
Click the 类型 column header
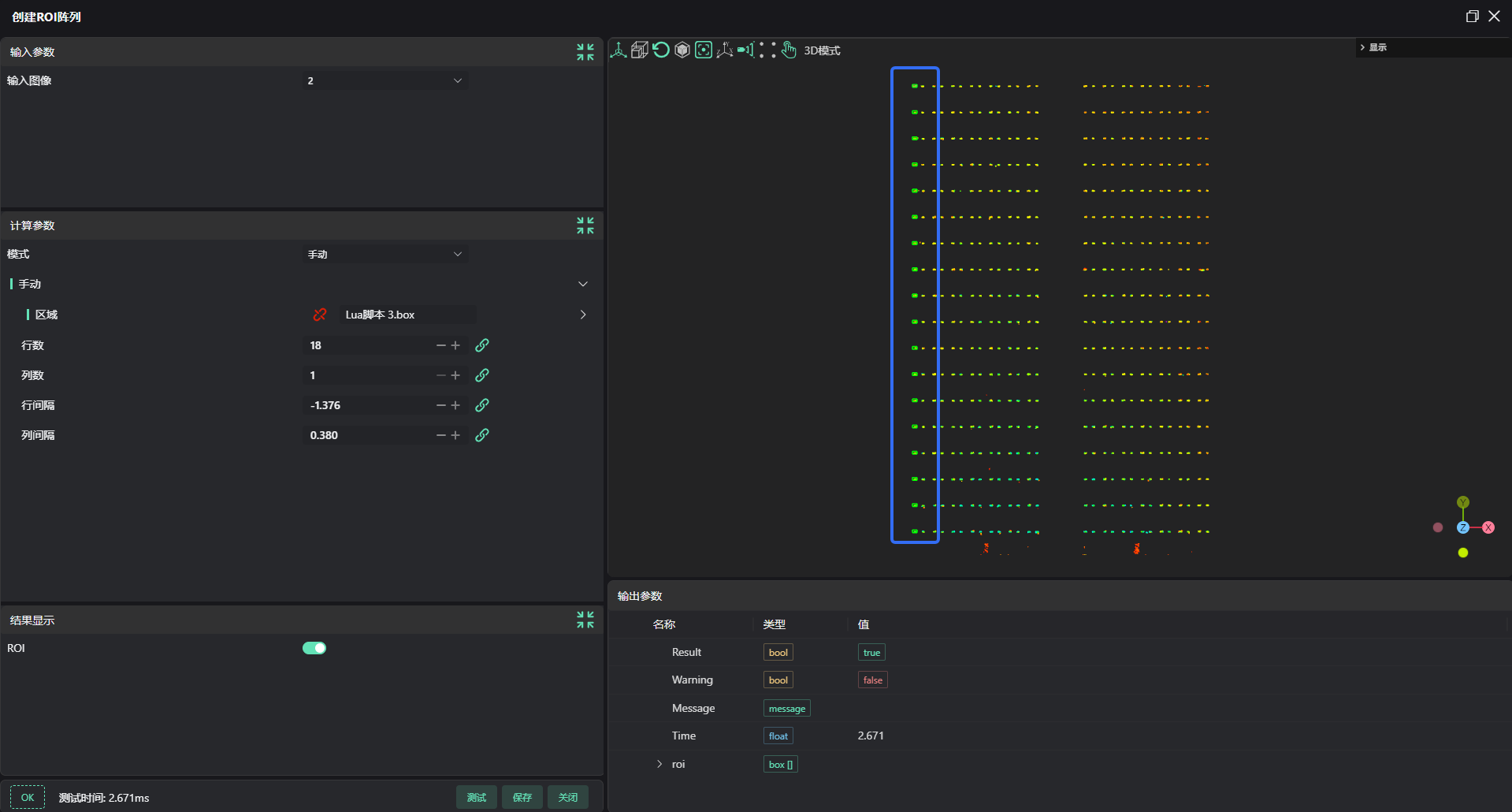click(x=775, y=624)
